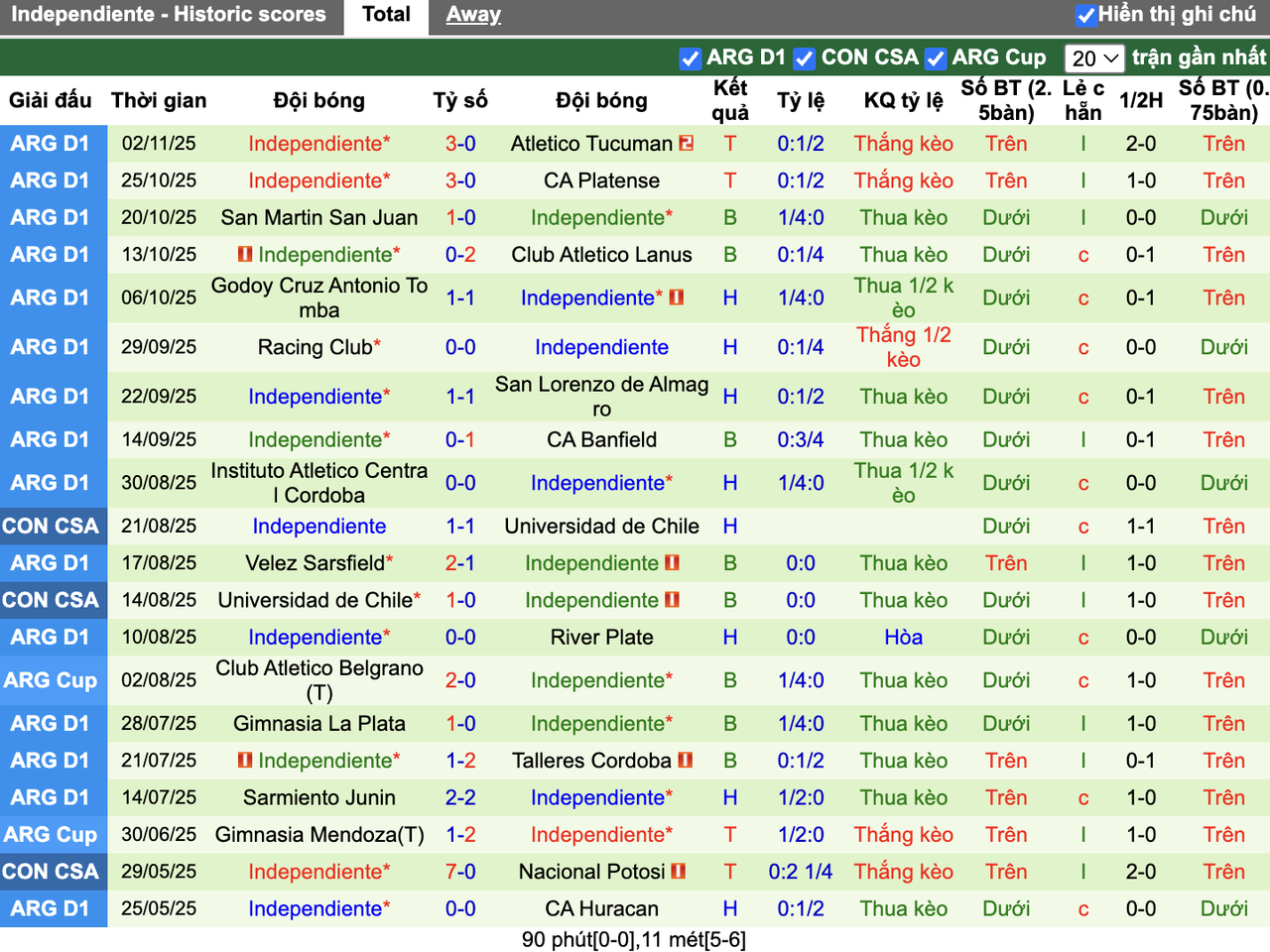This screenshot has width=1270, height=952.
Task: Click the Giải đấu column header
Action: [x=51, y=100]
